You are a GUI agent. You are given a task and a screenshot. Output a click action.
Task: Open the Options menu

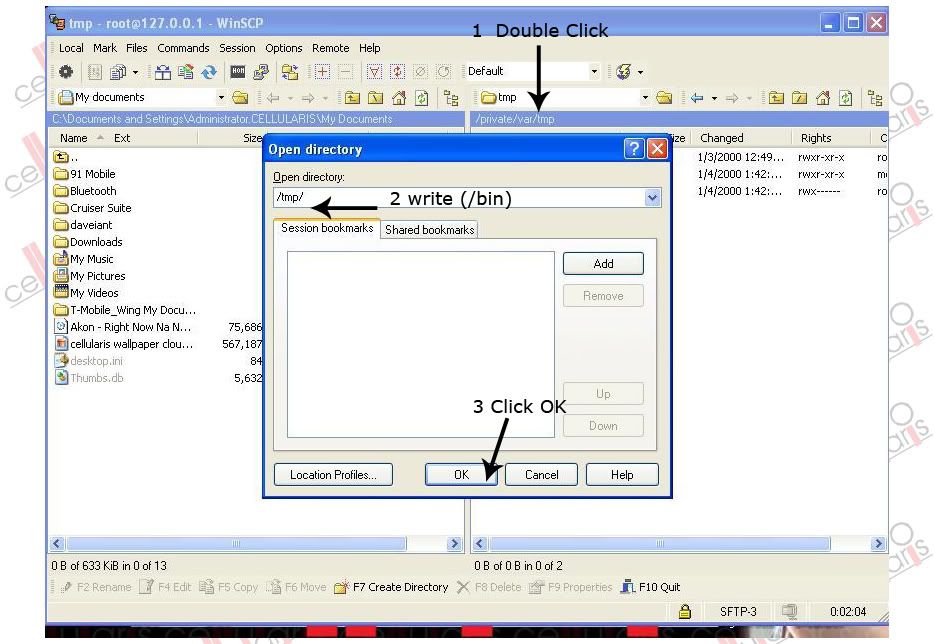tap(284, 48)
